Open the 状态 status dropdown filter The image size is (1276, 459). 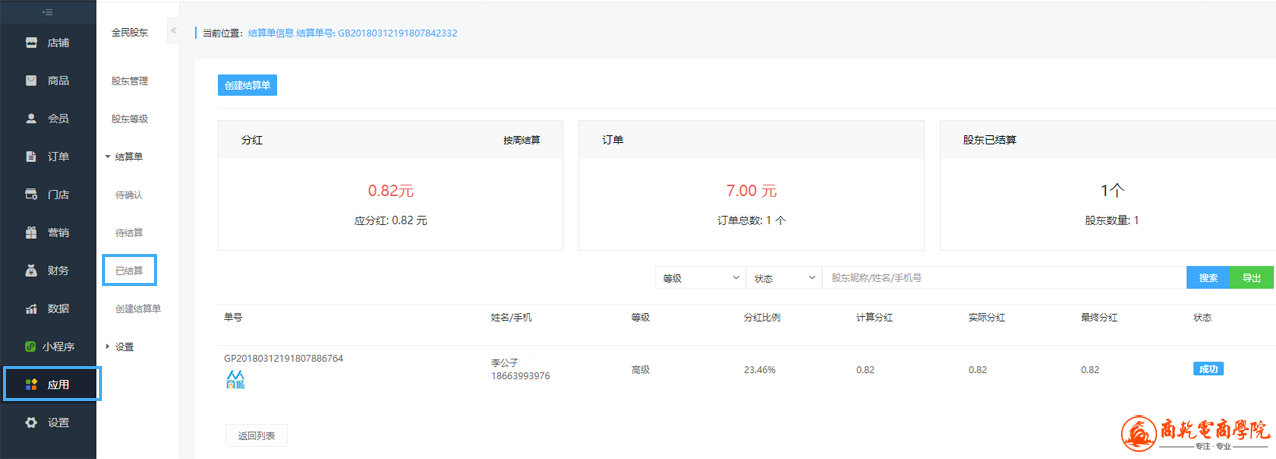[783, 278]
